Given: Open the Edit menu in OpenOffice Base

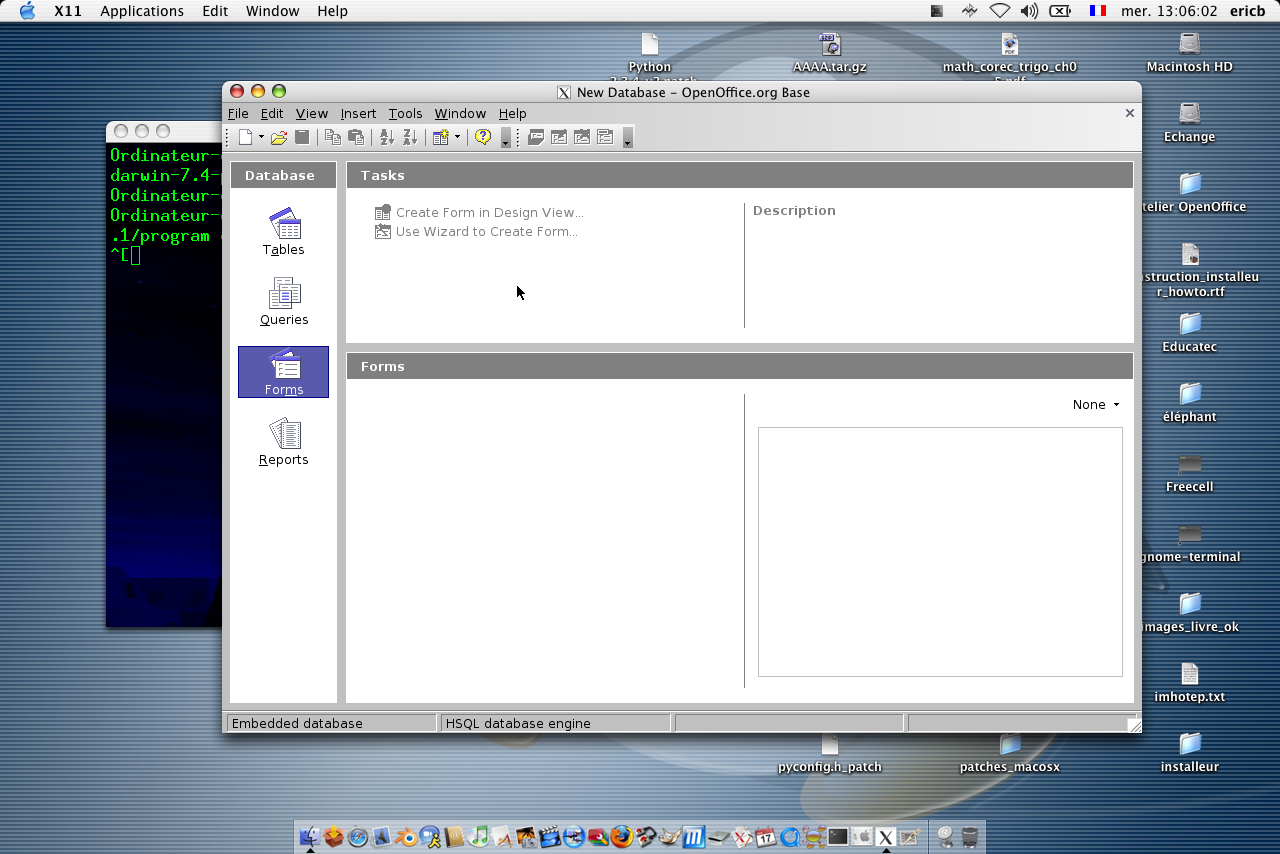Looking at the screenshot, I should coord(272,113).
